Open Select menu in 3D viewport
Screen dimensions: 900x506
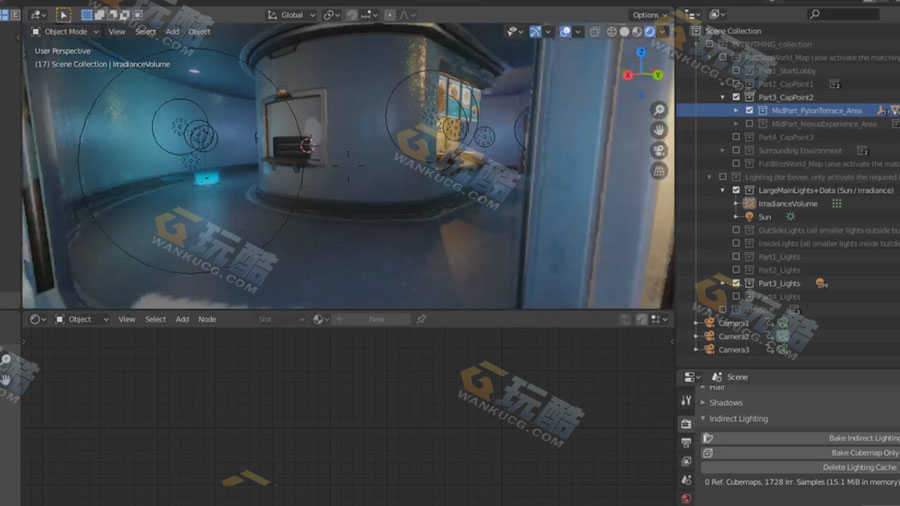[145, 32]
